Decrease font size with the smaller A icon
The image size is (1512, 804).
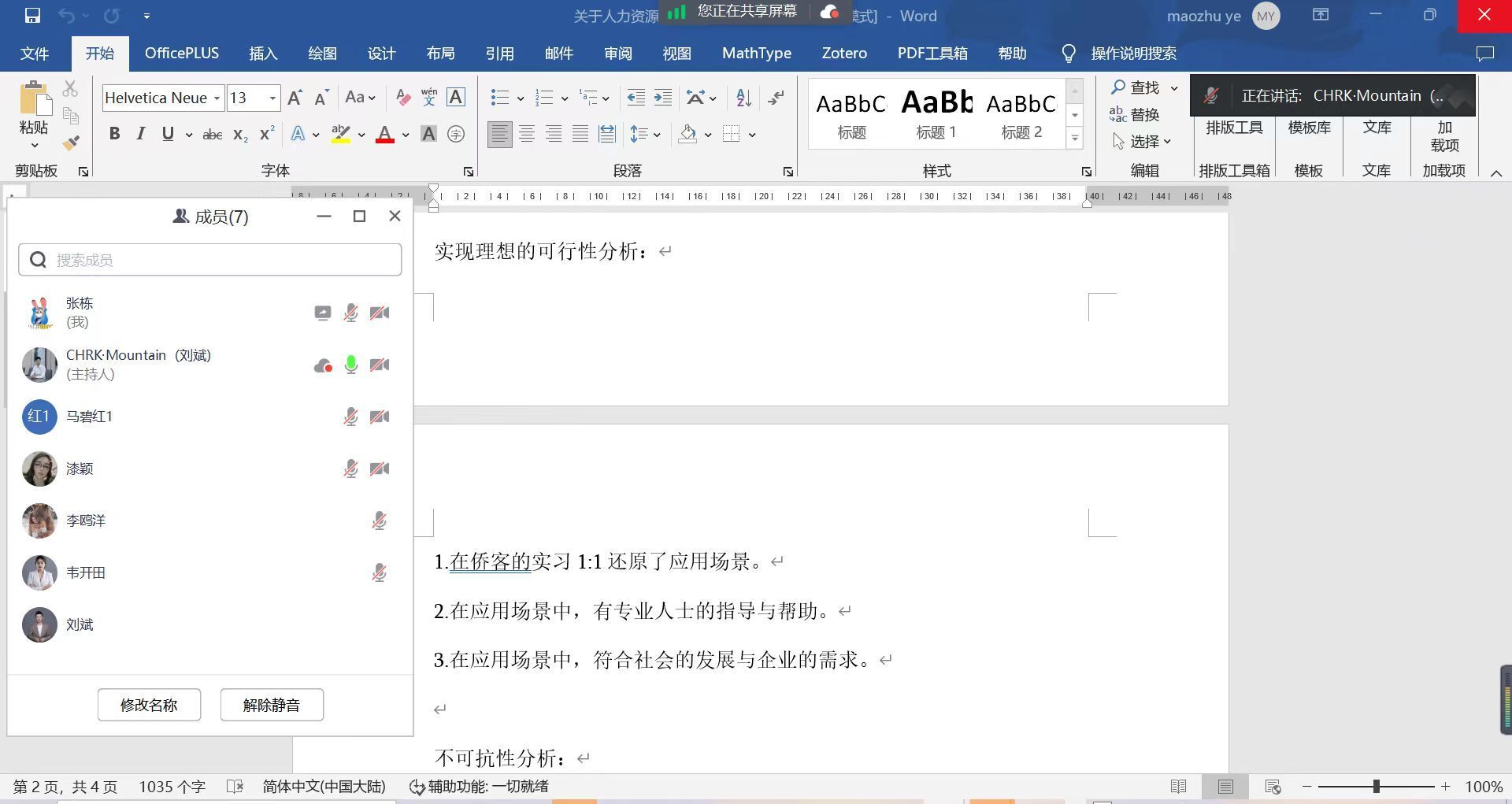pyautogui.click(x=321, y=98)
